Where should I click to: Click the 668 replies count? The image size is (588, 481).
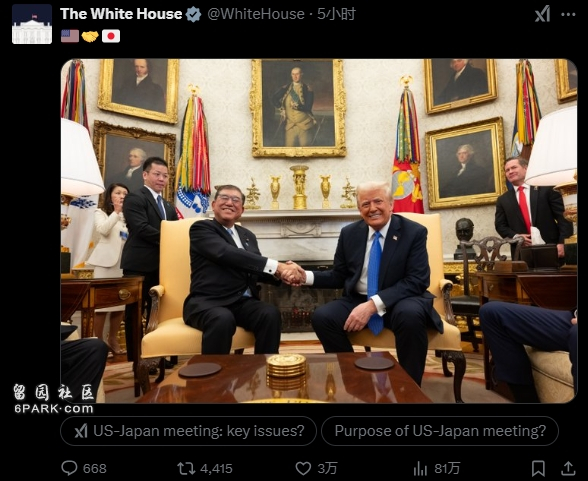tap(94, 469)
